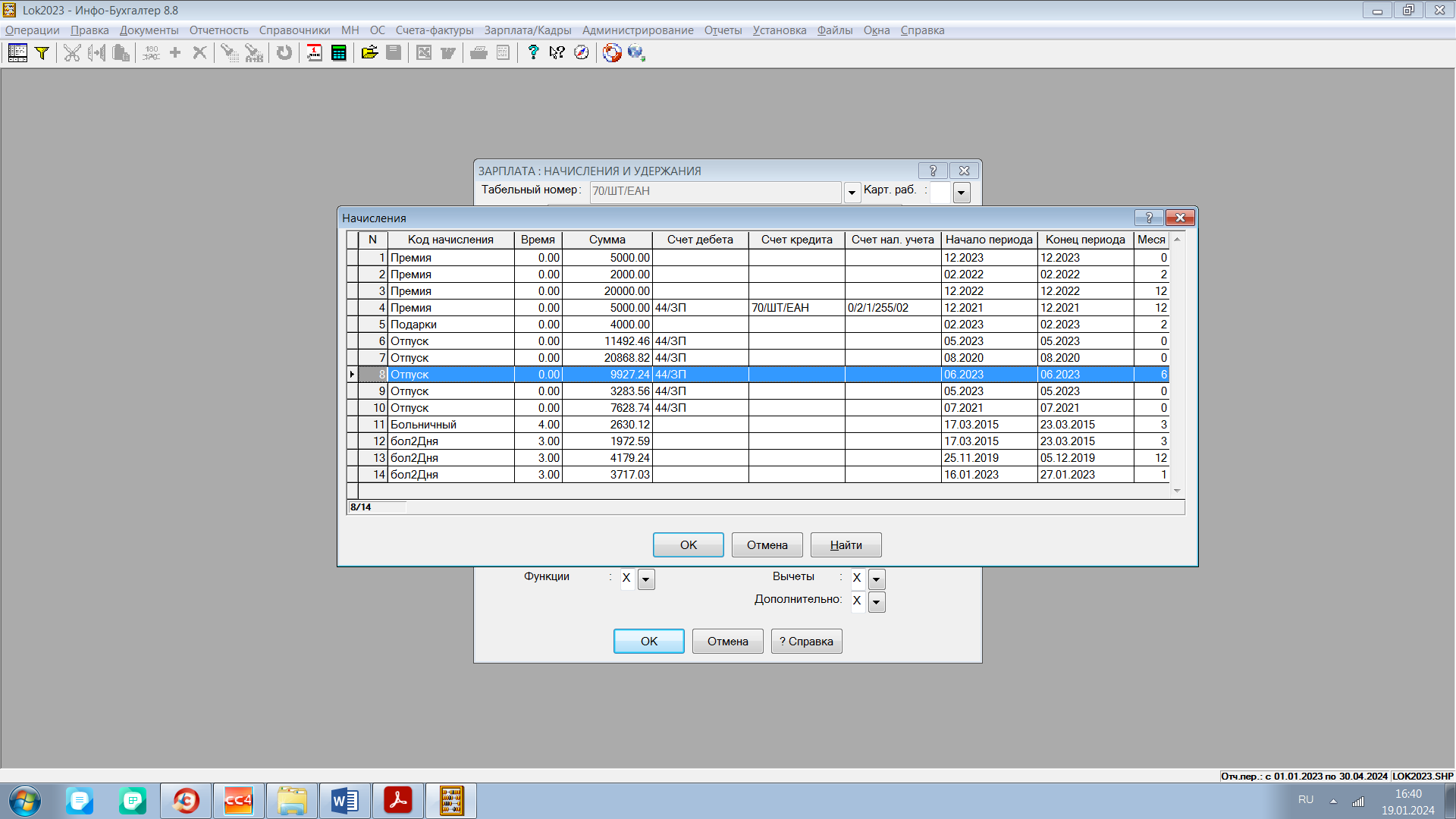Open the Документы menu
The image size is (1456, 819).
pyautogui.click(x=149, y=30)
